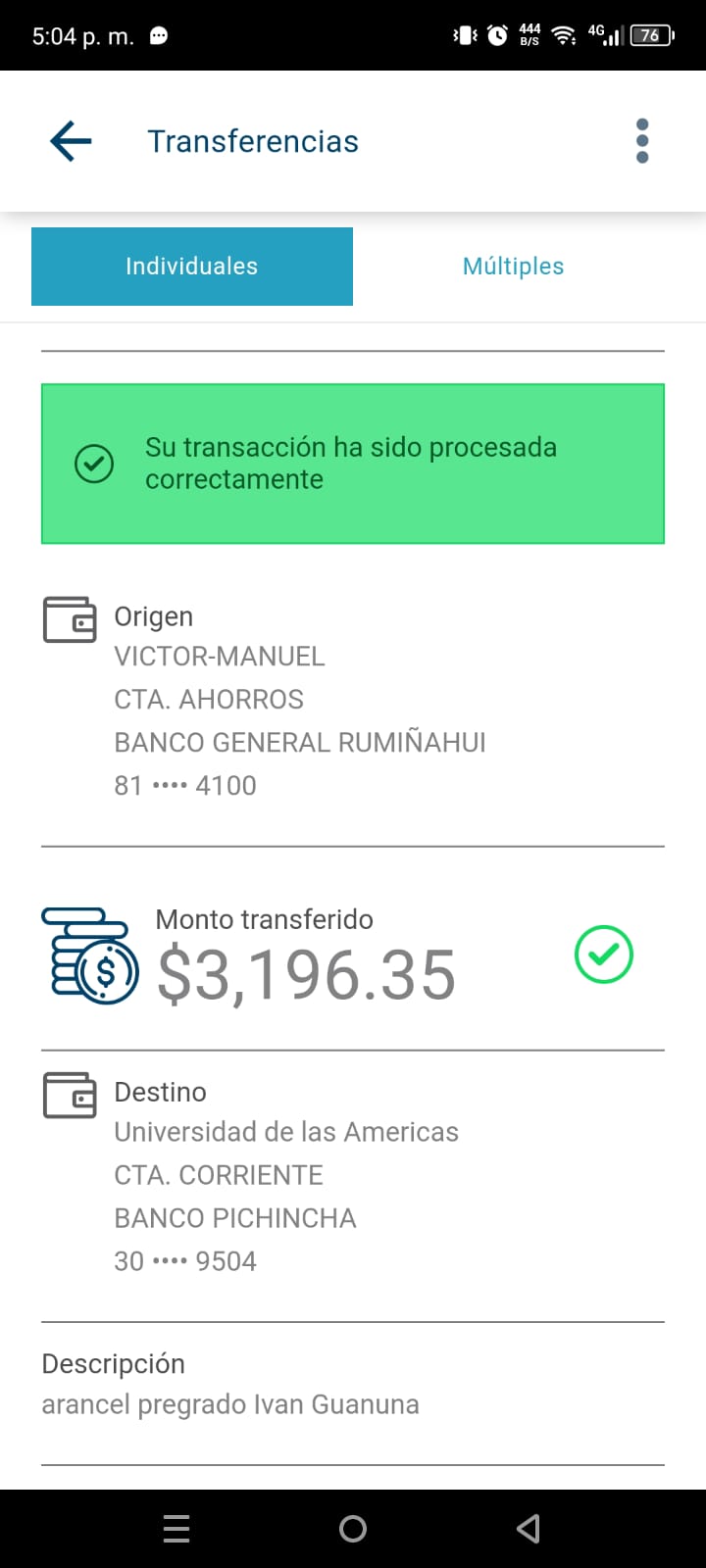Tap the green circle check beside amount
Viewport: 706px width, 1568px height.
(603, 955)
